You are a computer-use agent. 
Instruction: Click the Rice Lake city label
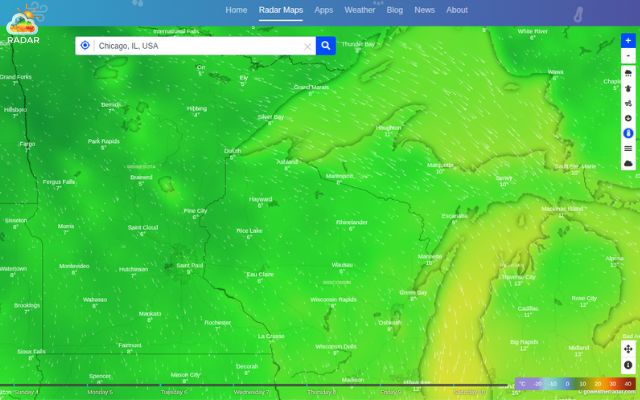[249, 231]
